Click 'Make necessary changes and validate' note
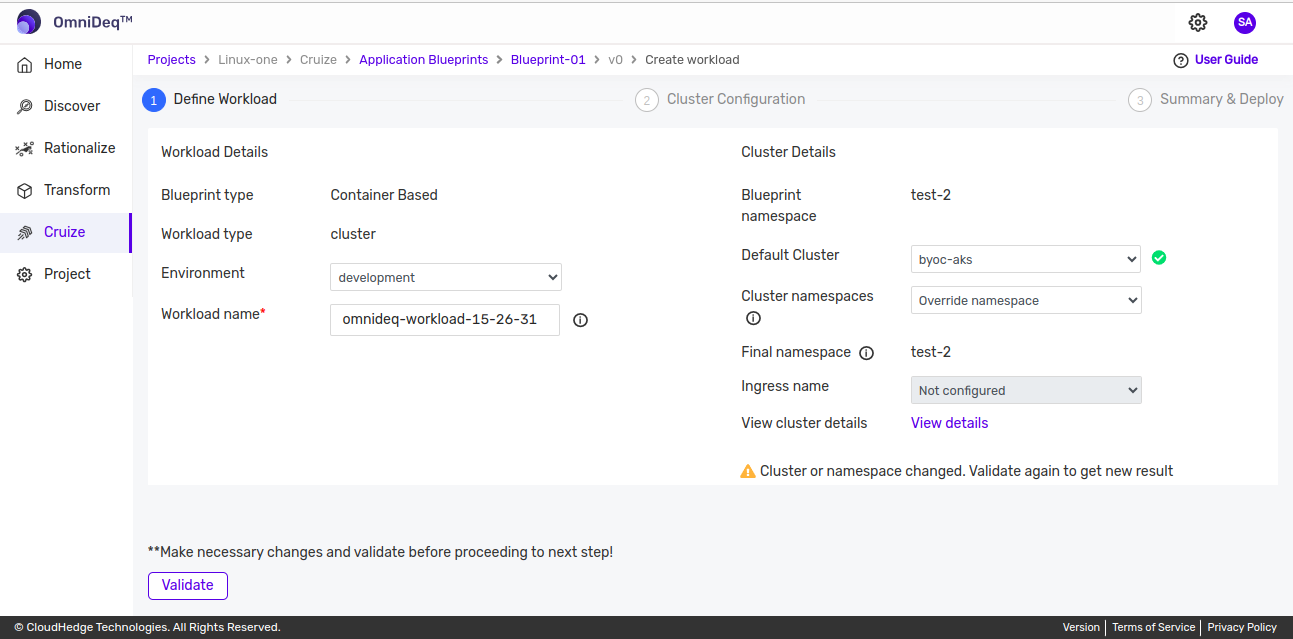Image resolution: width=1293 pixels, height=639 pixels. click(380, 552)
